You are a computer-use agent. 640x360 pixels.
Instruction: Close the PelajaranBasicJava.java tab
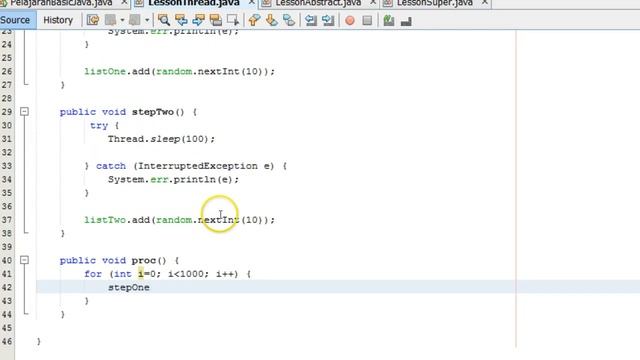(124, 3)
